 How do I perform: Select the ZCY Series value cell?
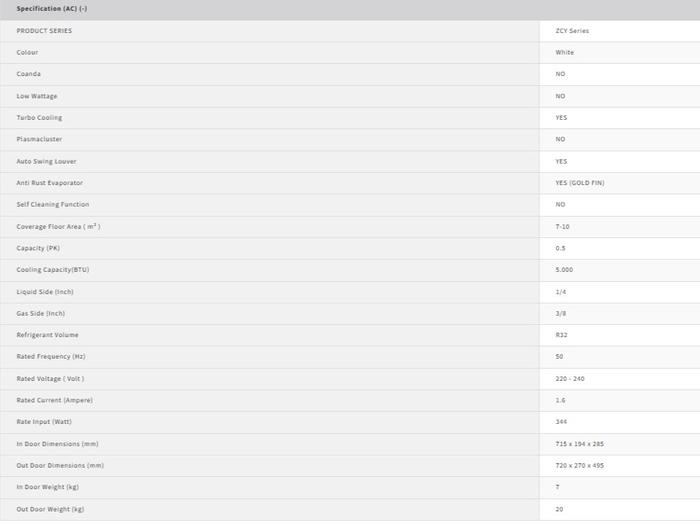[572, 31]
